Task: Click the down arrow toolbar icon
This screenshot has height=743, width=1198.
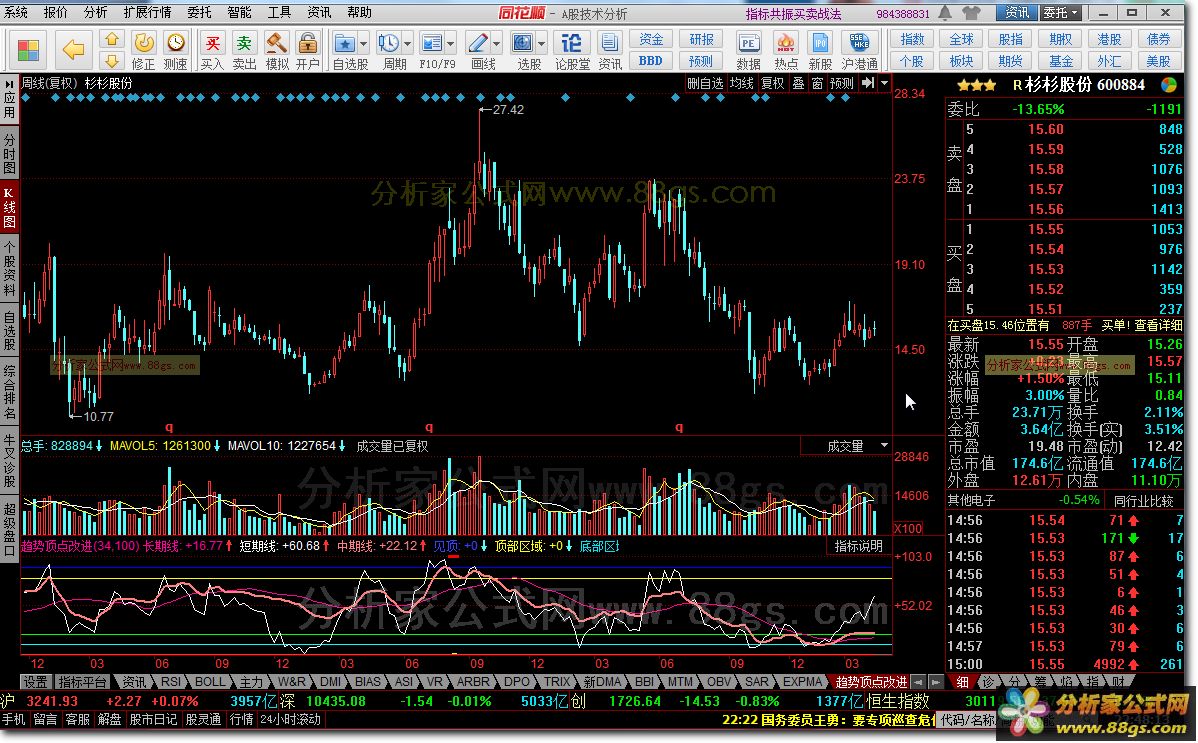Action: [112, 60]
